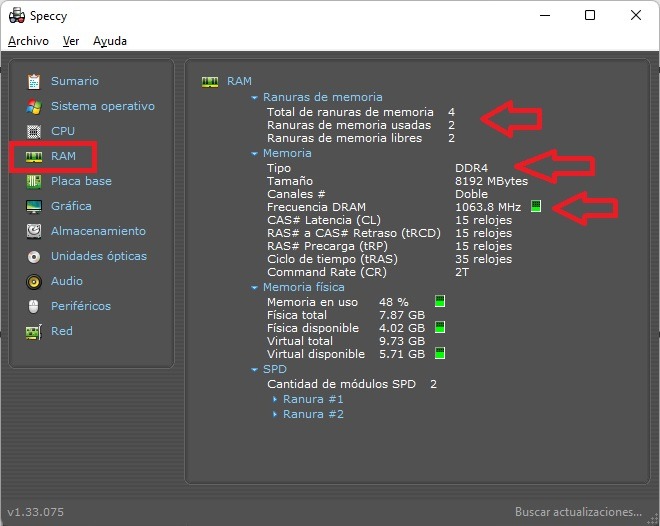Viewport: 660px width, 526px height.
Task: Click green indicator beside Virtual disponible
Action: (439, 353)
